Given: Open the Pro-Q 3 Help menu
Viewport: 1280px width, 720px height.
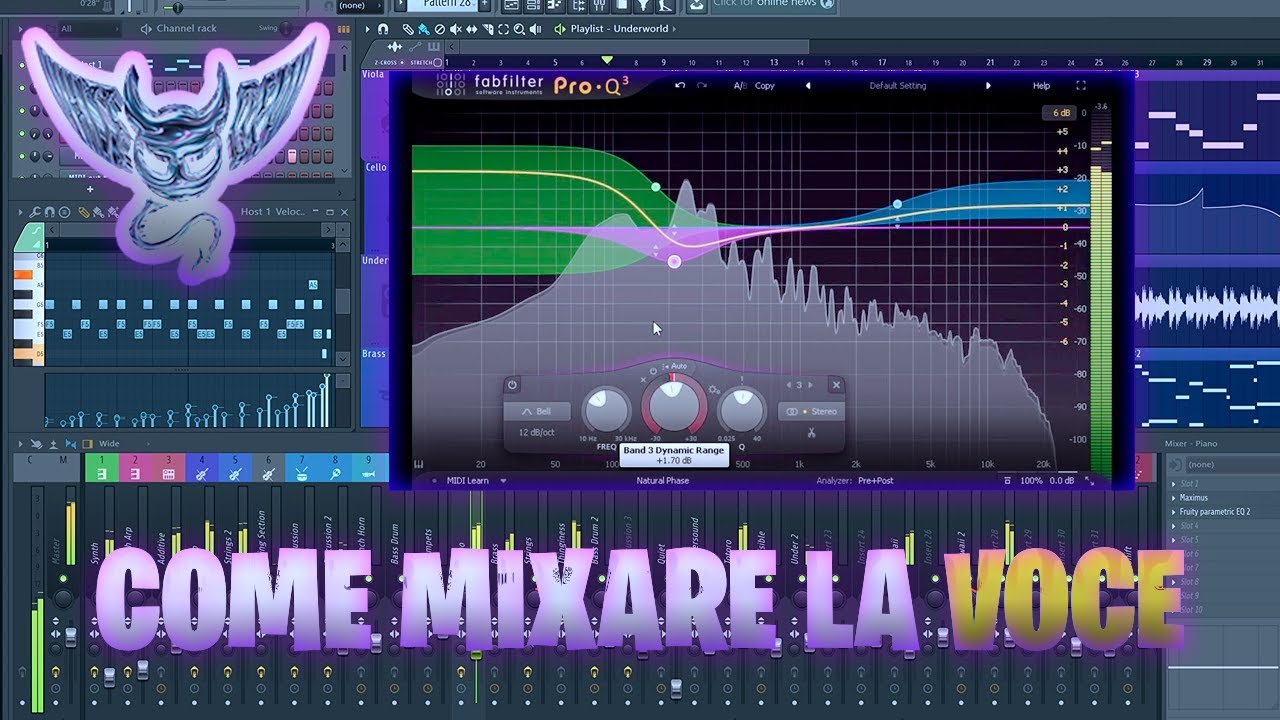Looking at the screenshot, I should point(1041,86).
